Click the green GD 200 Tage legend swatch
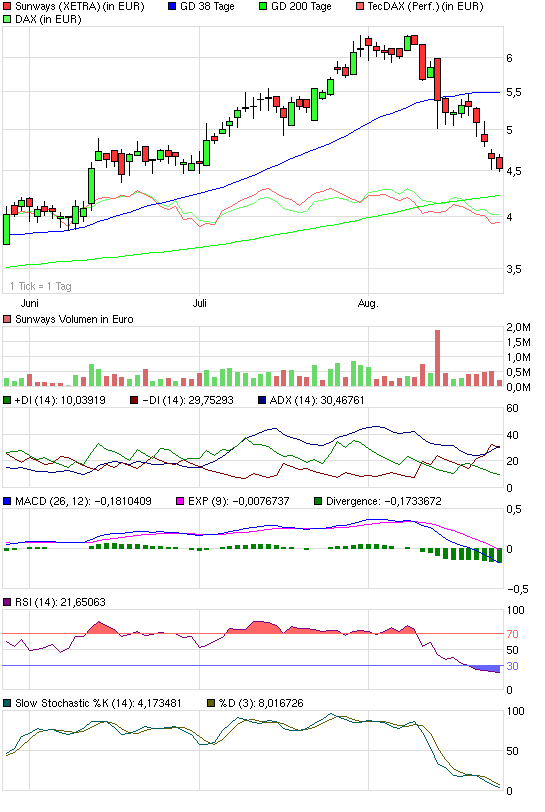Viewport: 545px width, 812px height. [263, 7]
